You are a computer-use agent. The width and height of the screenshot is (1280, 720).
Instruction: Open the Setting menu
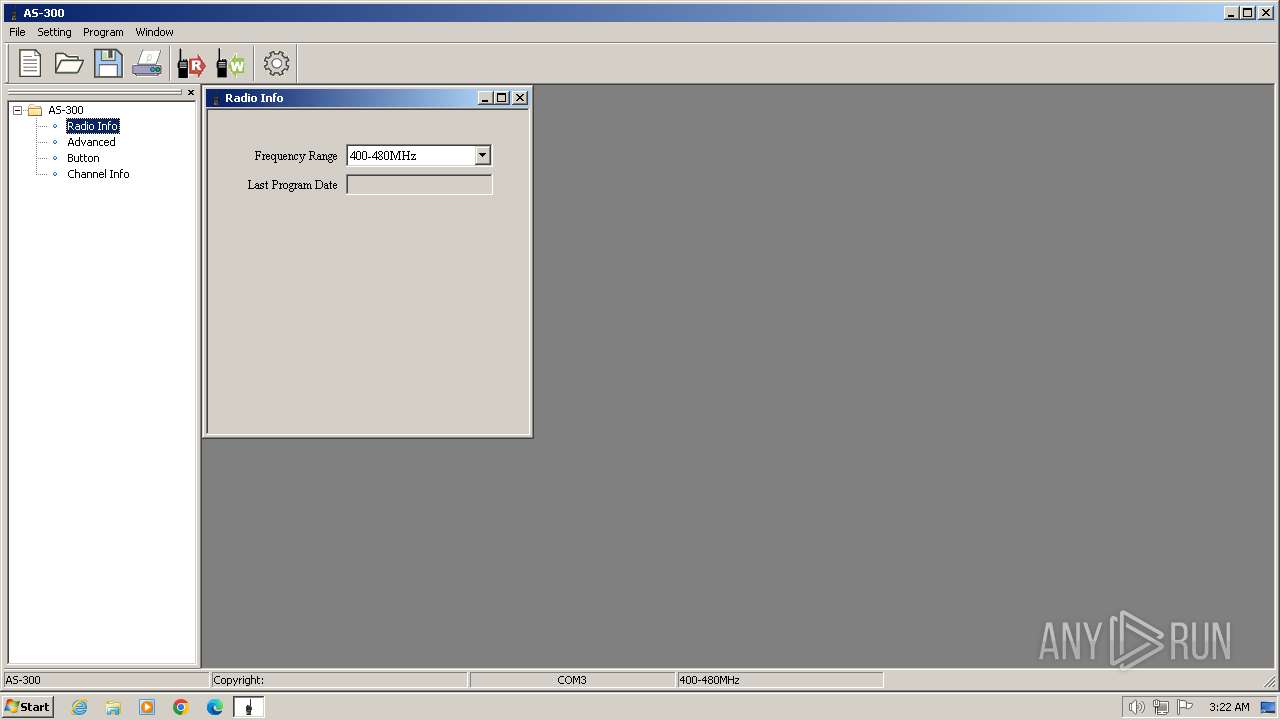click(54, 32)
